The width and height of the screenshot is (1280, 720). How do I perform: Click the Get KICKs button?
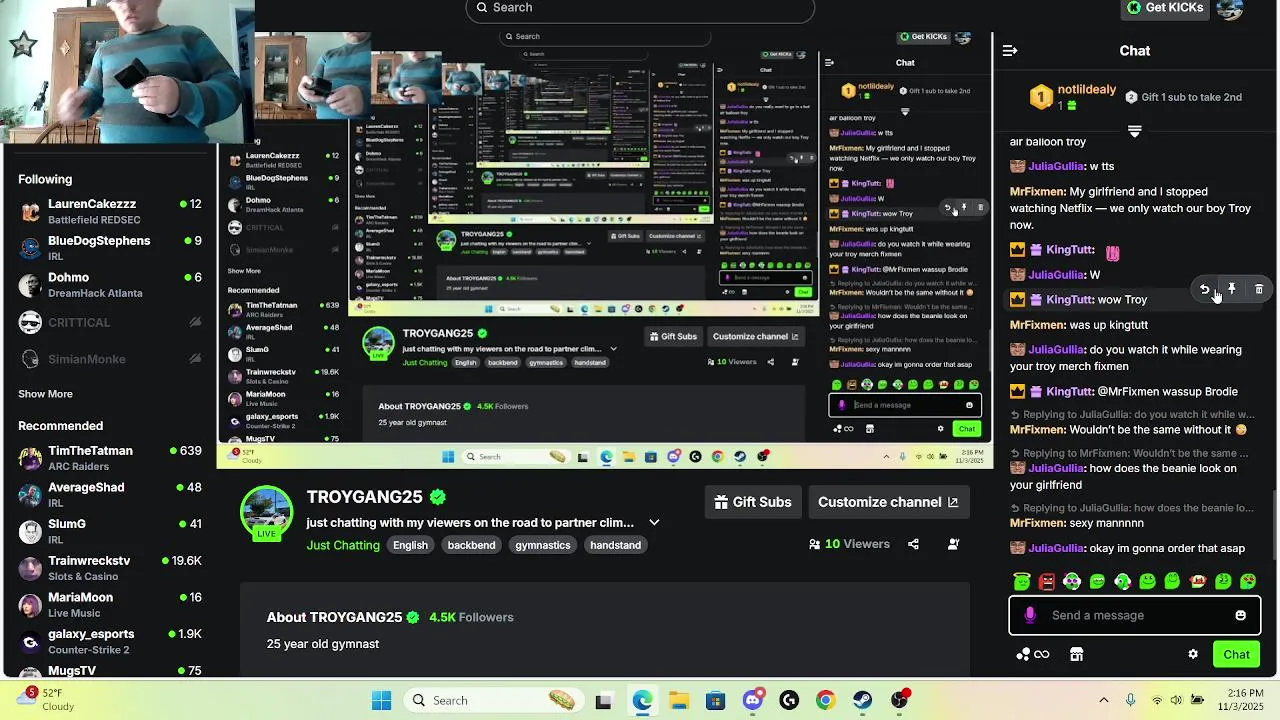tap(1165, 8)
